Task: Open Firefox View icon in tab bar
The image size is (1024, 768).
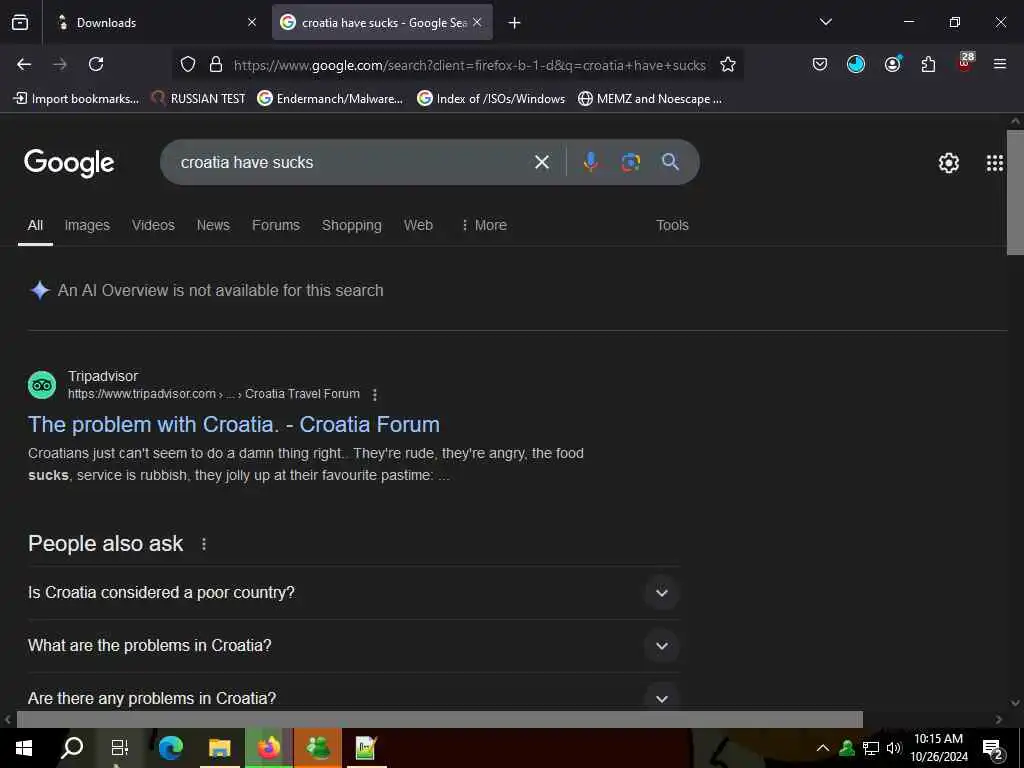Action: click(20, 22)
